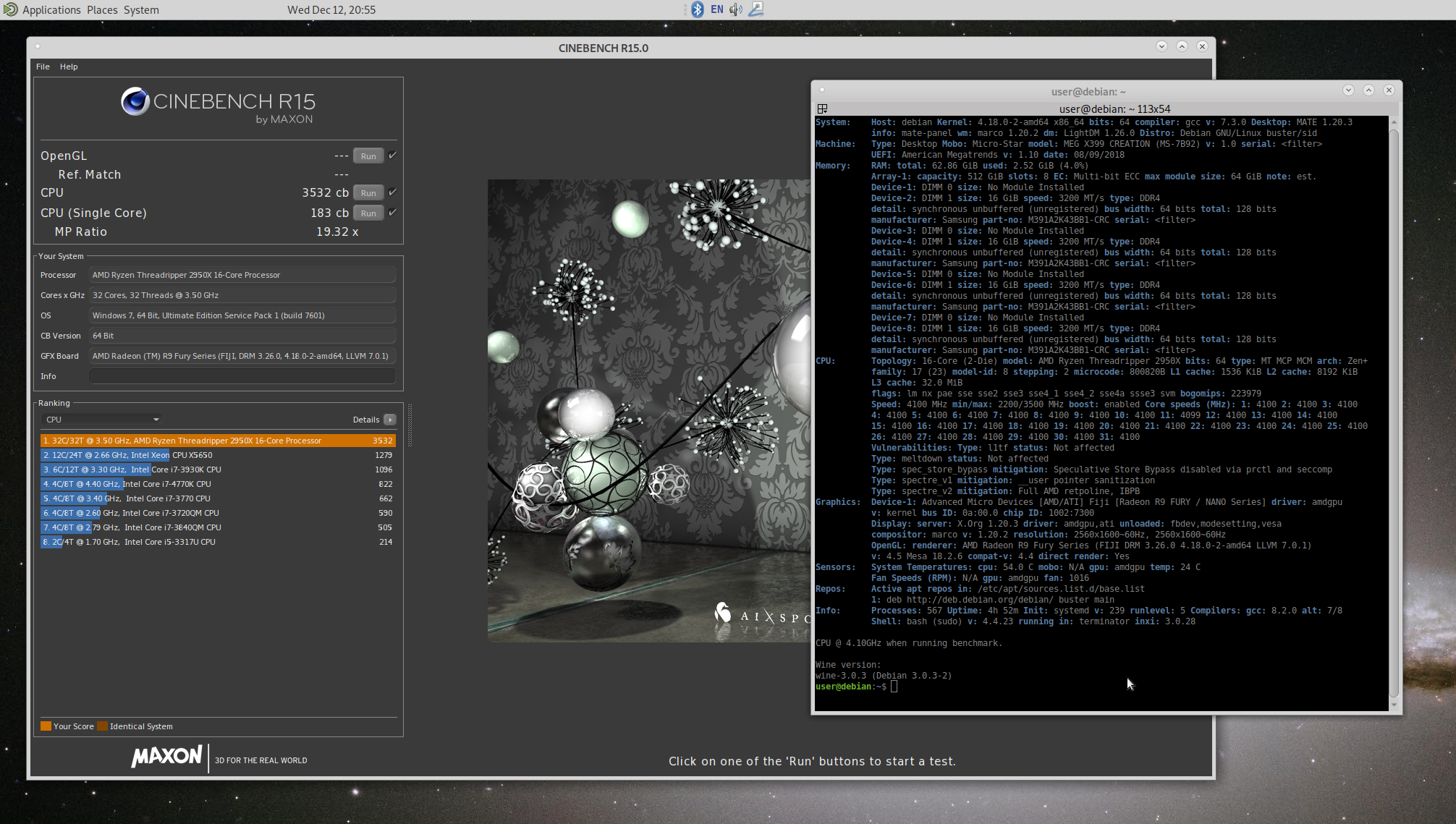This screenshot has height=824, width=1456.
Task: Select the Intel Core i7-3720QM ranking row
Action: click(218, 513)
